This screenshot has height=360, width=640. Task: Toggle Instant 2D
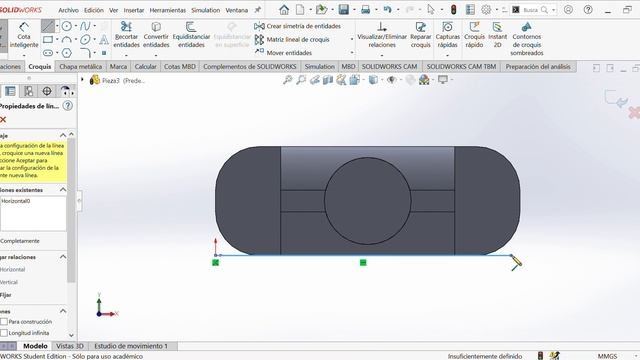(498, 35)
